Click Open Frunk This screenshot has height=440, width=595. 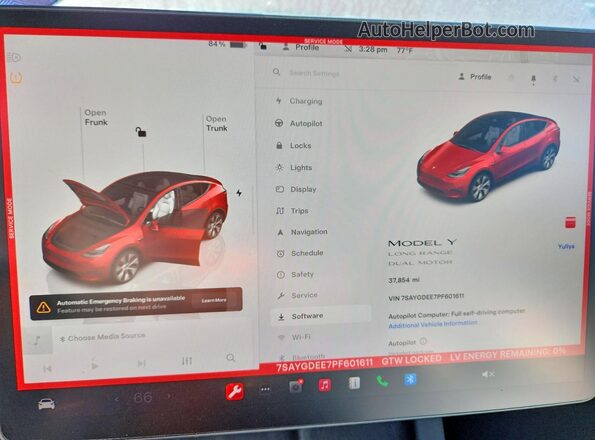click(x=96, y=118)
